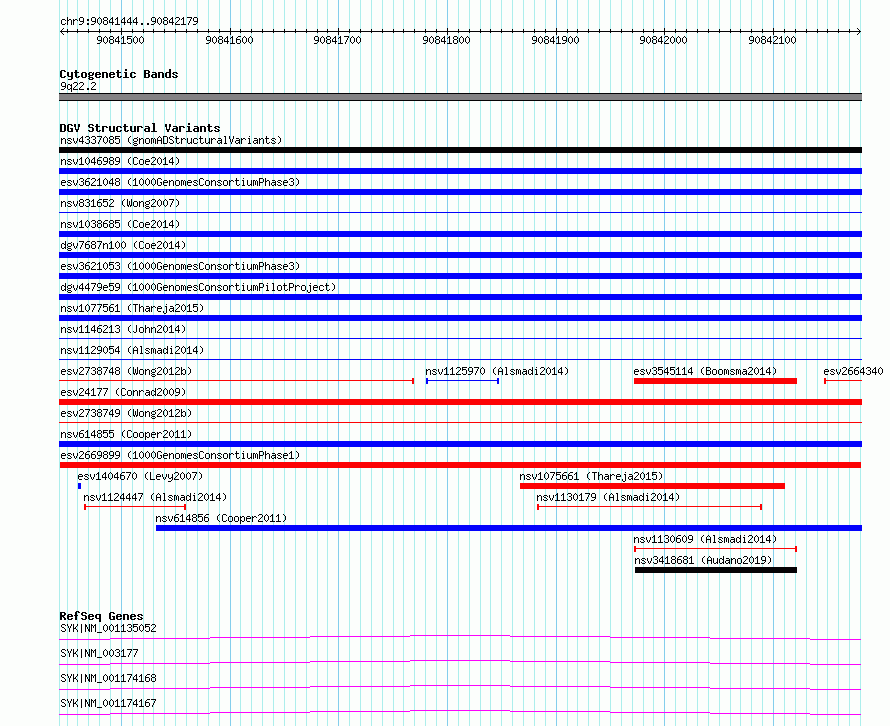Click the red esv3545114 variant bar

tap(715, 381)
